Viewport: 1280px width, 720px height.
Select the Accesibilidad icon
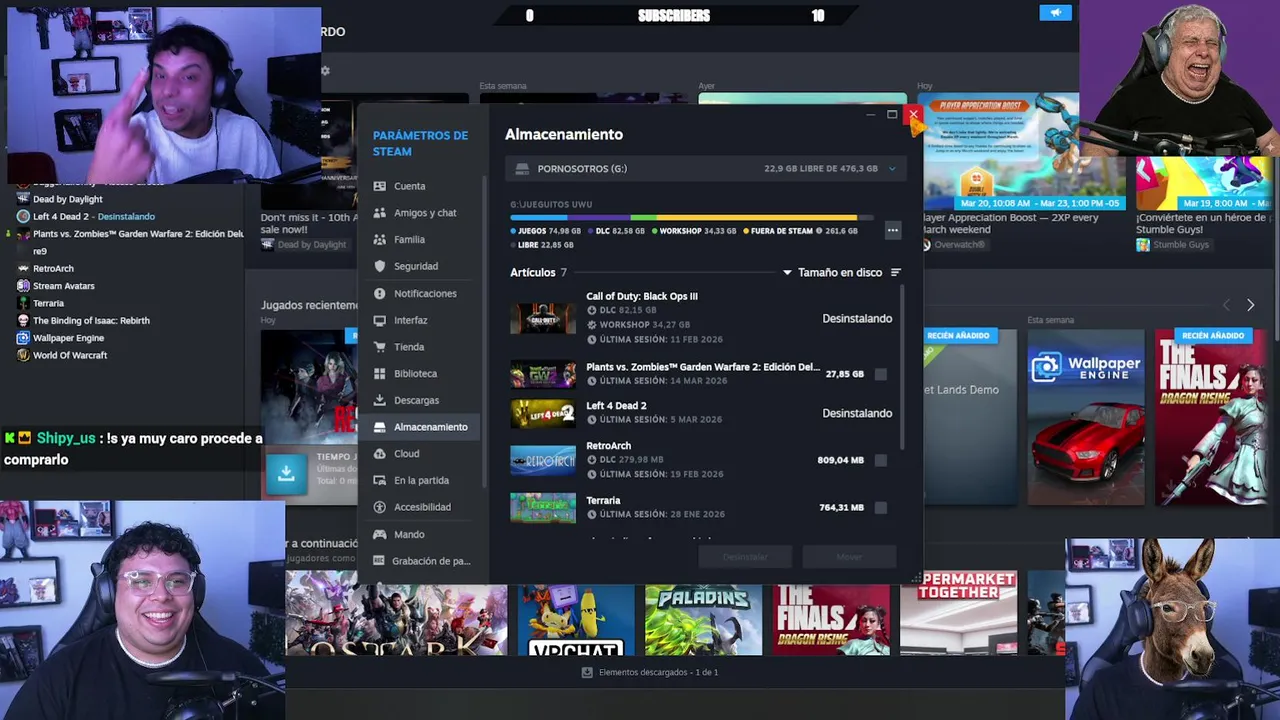380,507
